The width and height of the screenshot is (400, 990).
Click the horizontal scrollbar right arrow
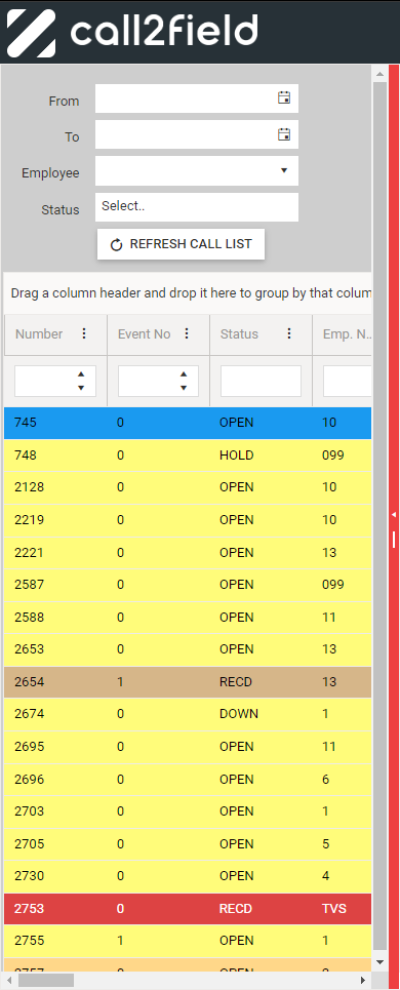point(363,980)
